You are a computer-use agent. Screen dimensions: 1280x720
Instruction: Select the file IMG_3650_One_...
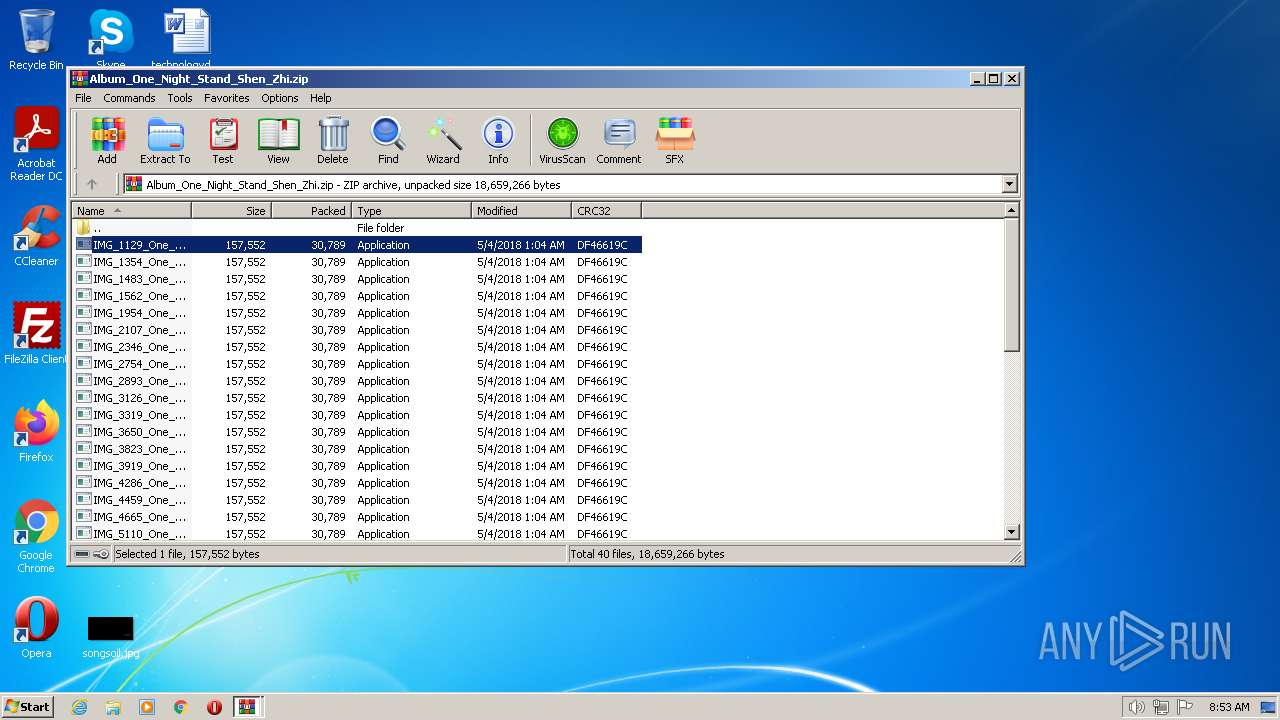click(357, 432)
